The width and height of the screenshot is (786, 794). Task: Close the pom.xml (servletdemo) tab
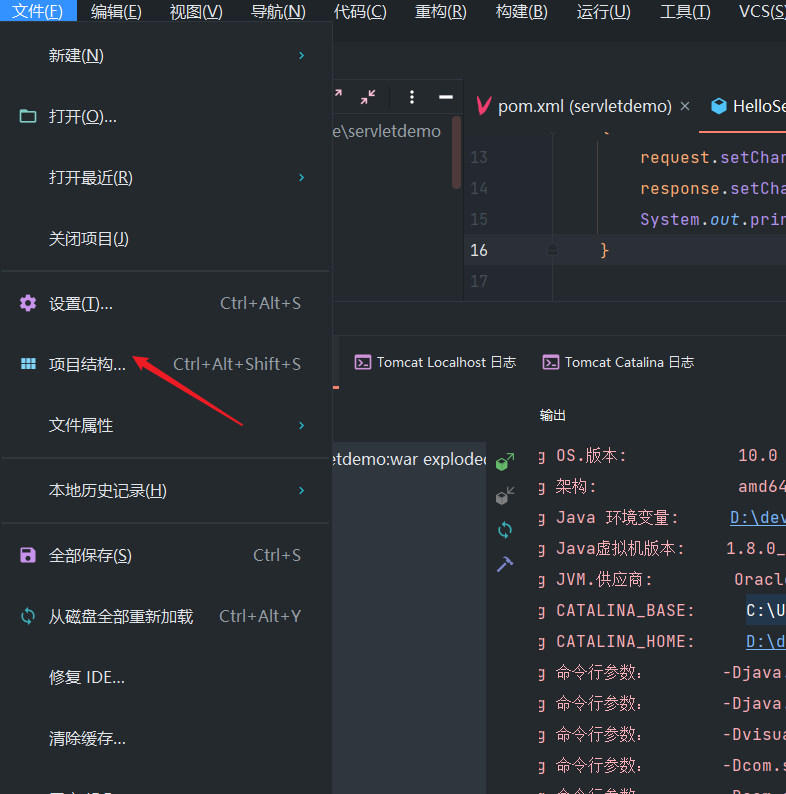point(685,106)
